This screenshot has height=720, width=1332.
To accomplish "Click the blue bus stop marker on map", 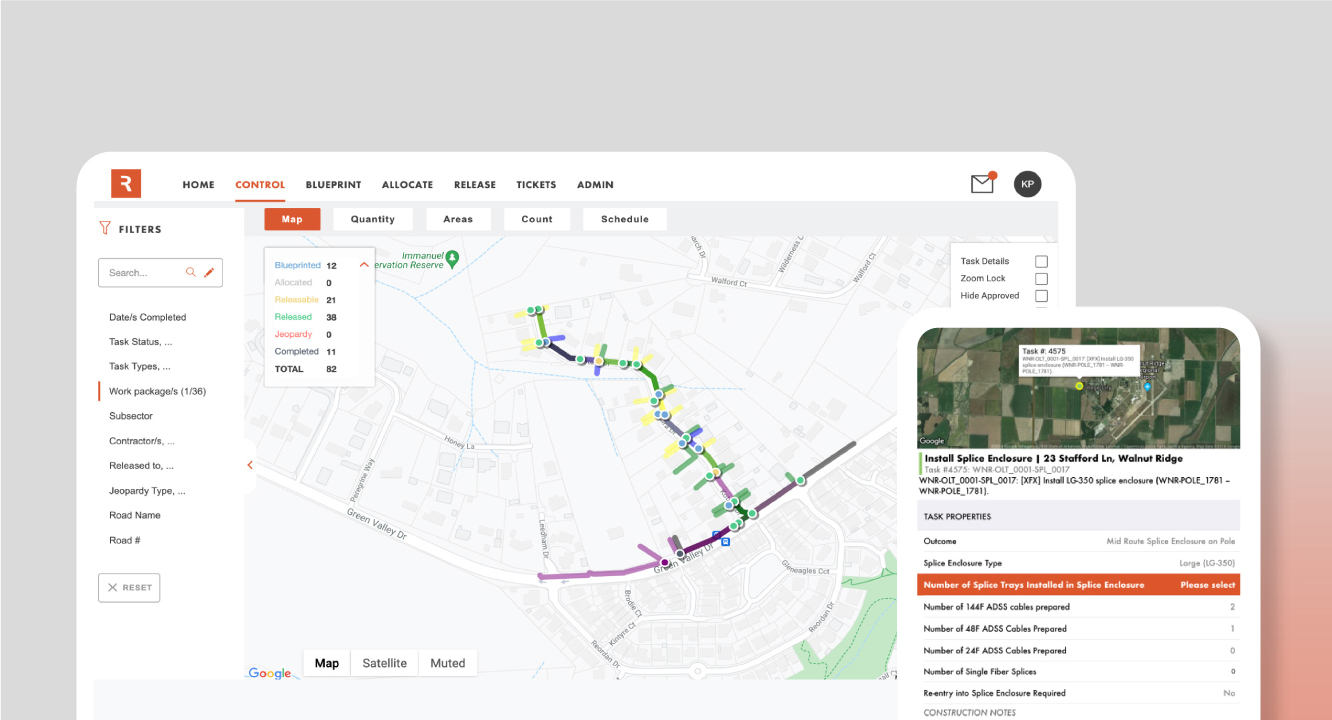I will coord(726,541).
